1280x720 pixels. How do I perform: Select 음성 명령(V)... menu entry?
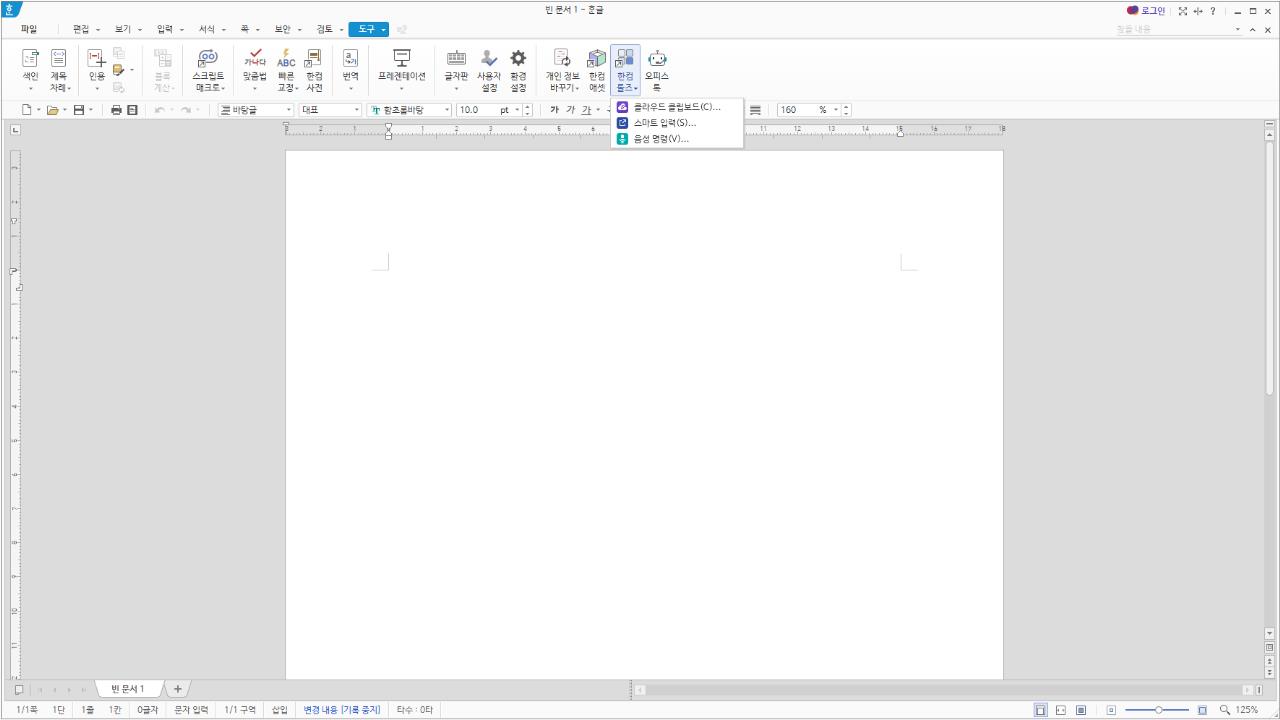tap(677, 139)
